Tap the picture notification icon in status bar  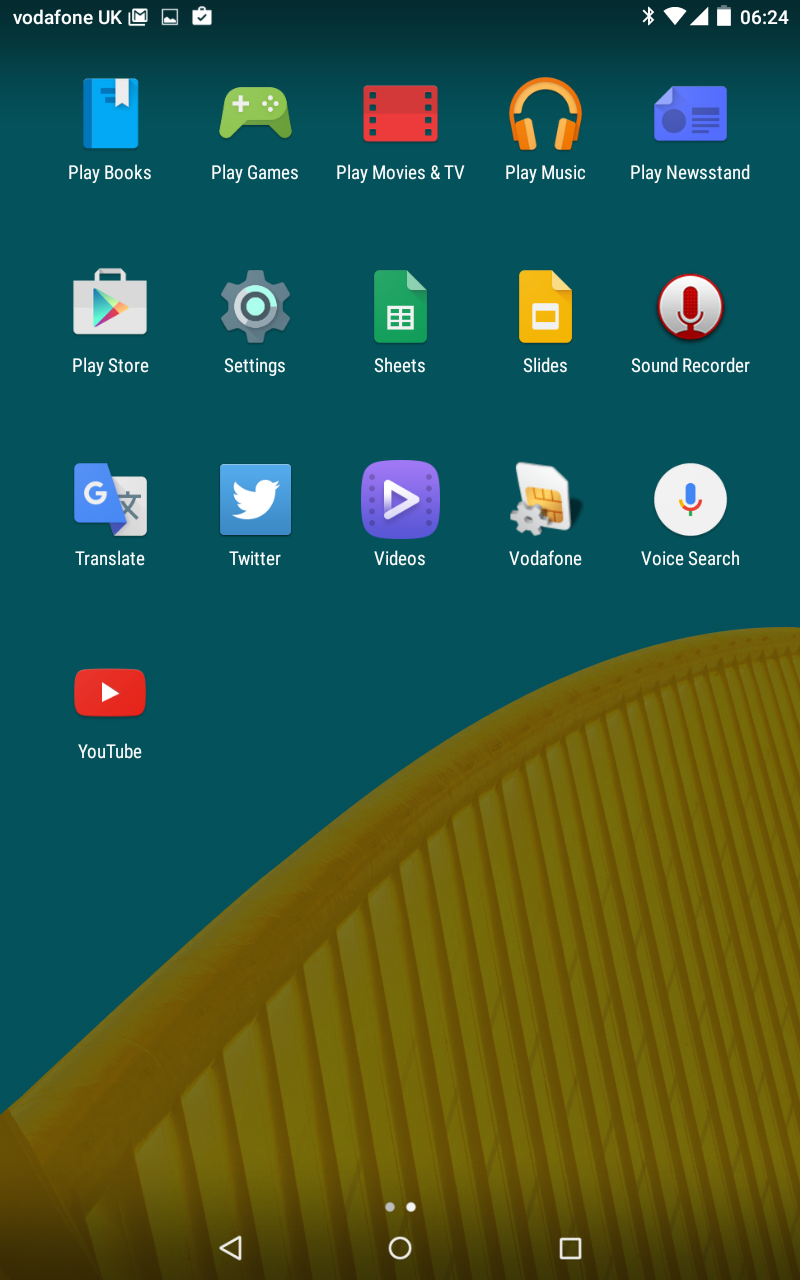point(170,17)
